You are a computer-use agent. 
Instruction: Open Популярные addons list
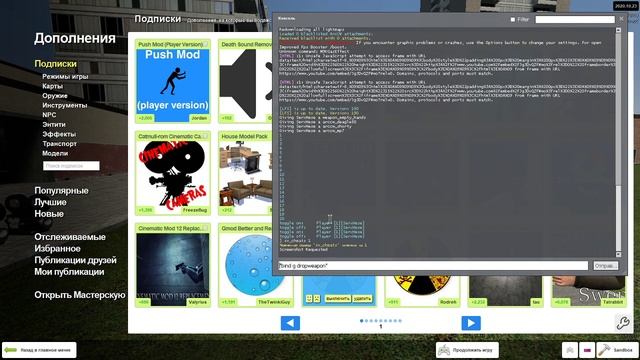pos(61,191)
